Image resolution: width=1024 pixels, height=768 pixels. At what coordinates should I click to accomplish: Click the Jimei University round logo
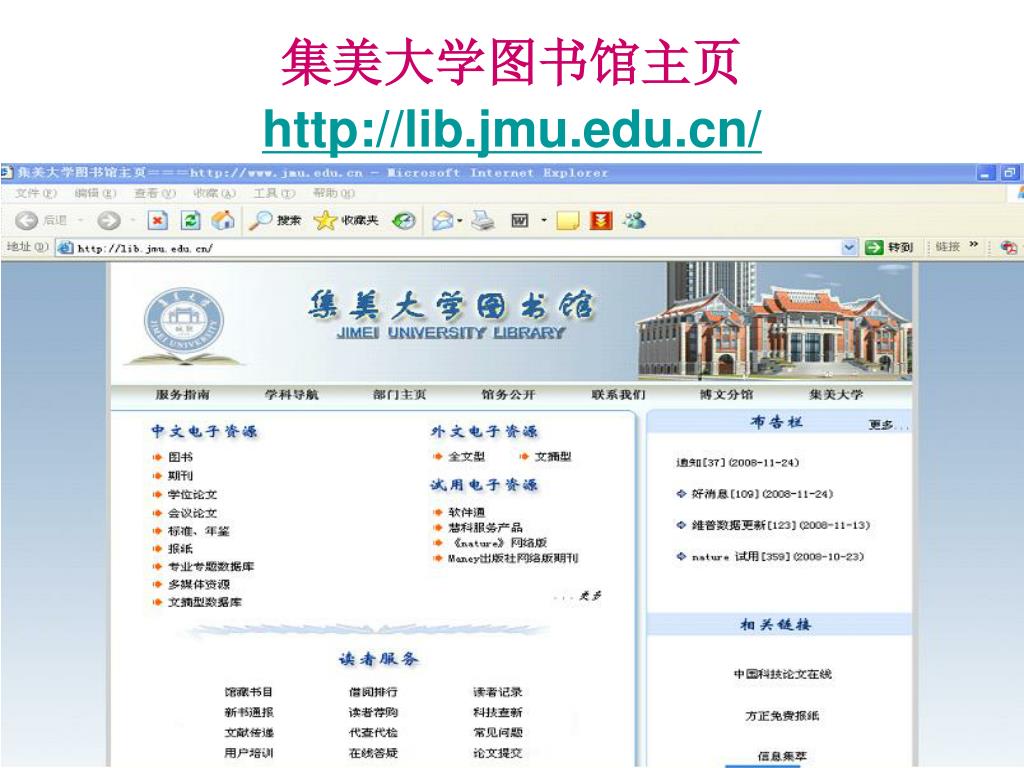184,321
